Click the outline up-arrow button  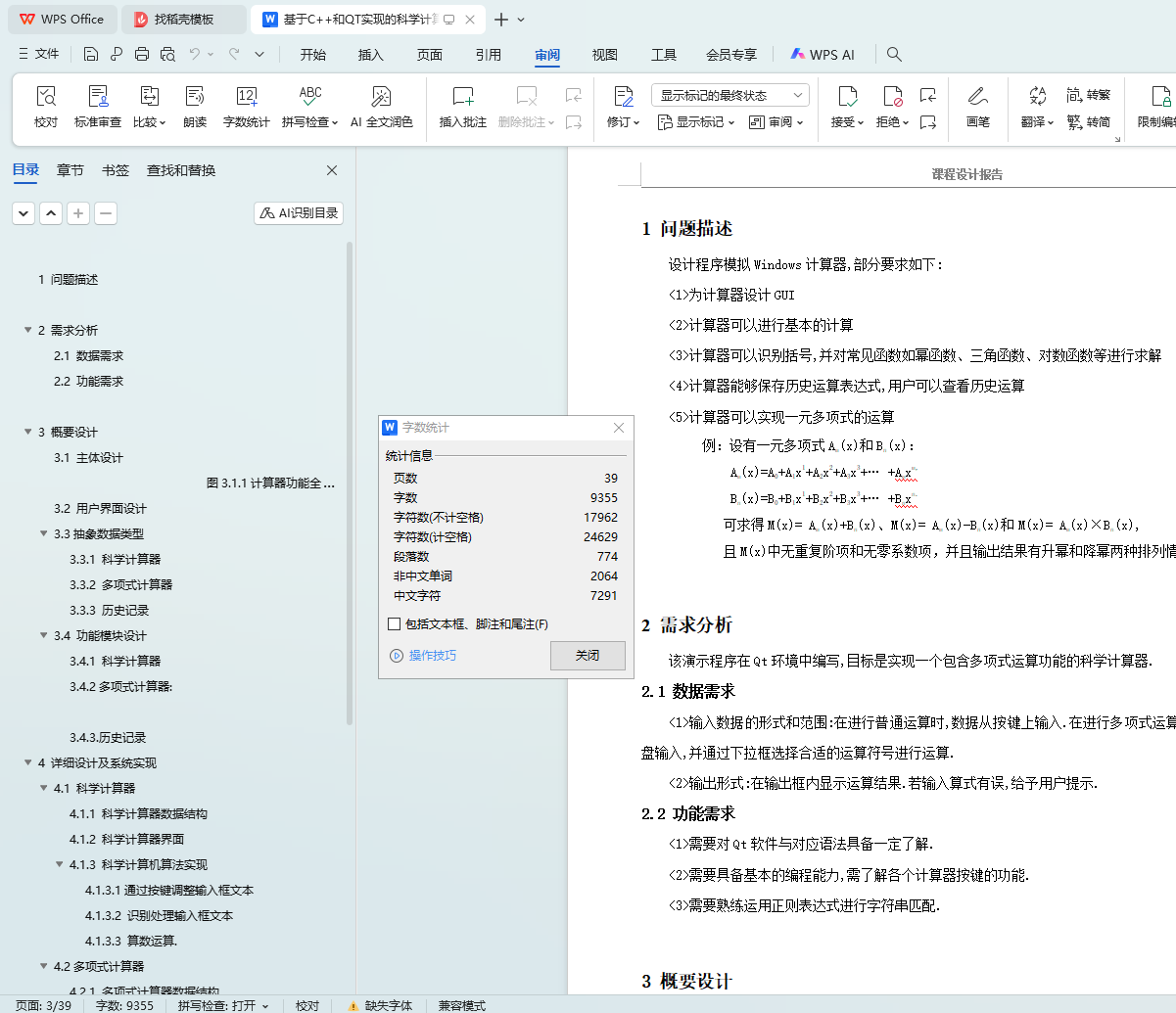51,212
